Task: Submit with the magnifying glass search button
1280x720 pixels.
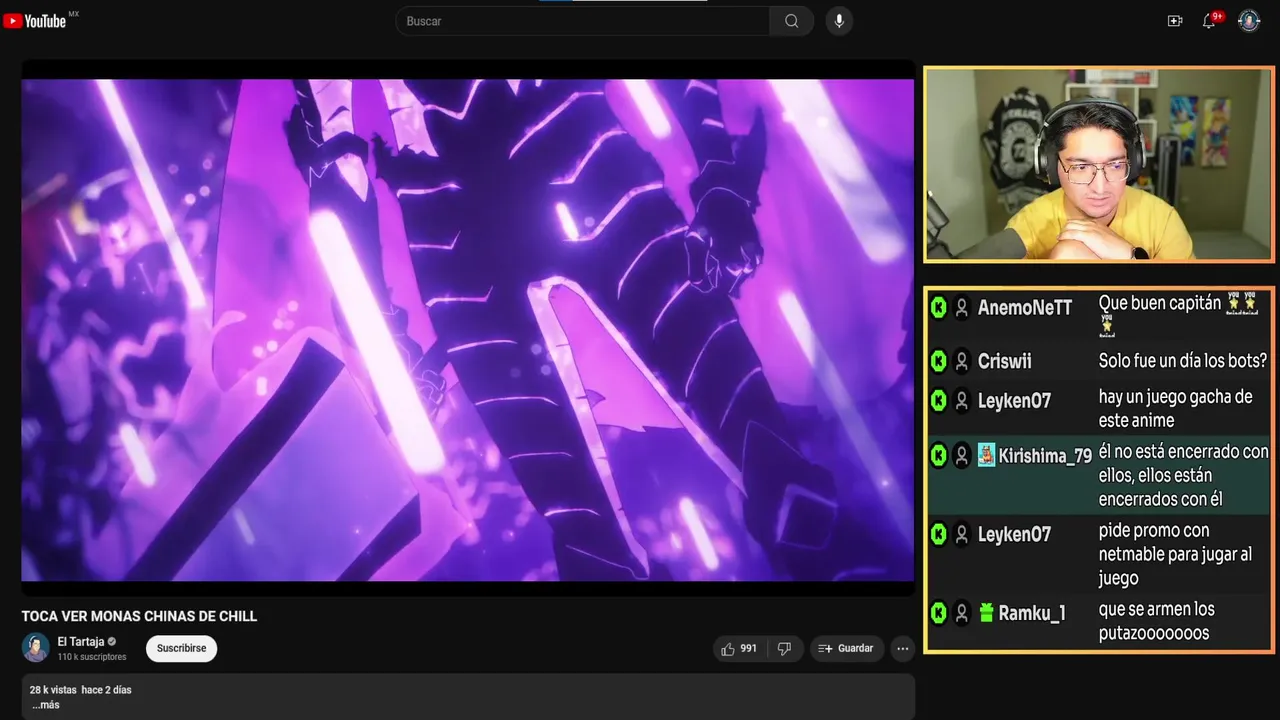Action: [791, 21]
